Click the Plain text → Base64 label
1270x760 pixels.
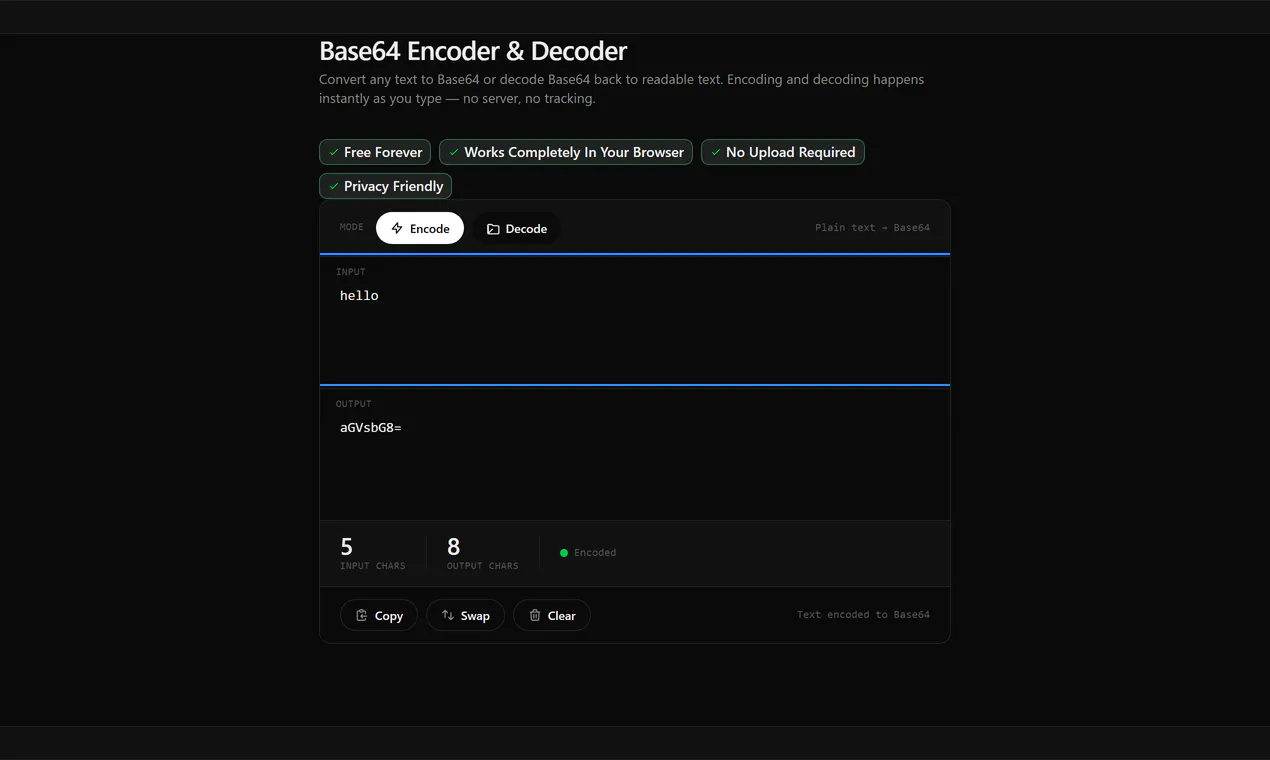872,228
